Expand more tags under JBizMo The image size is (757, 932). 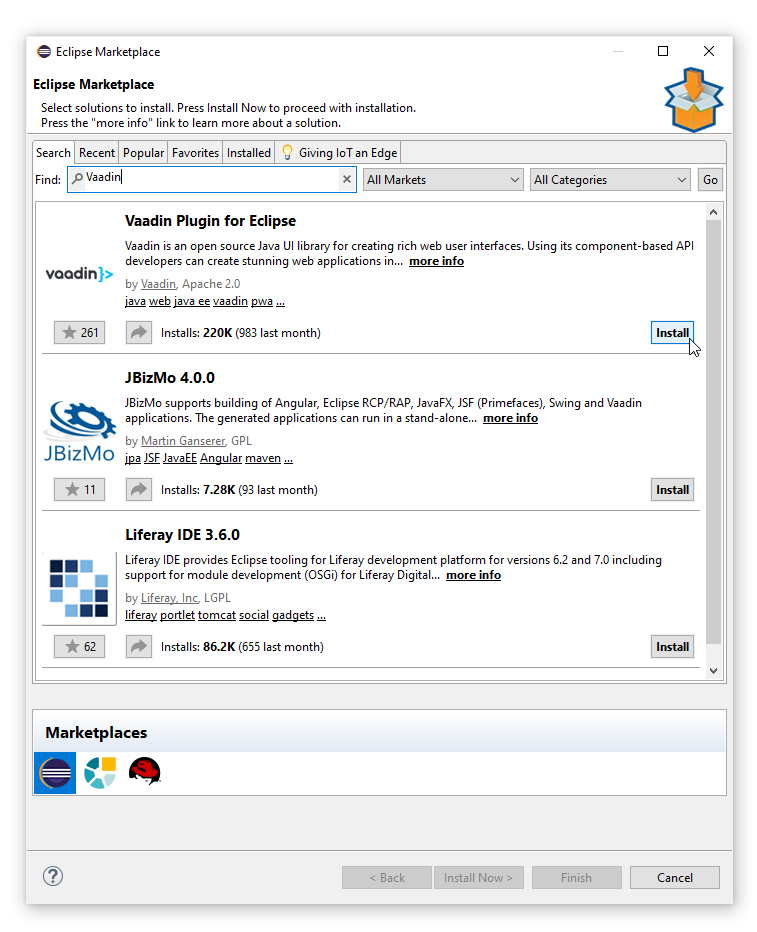point(288,458)
